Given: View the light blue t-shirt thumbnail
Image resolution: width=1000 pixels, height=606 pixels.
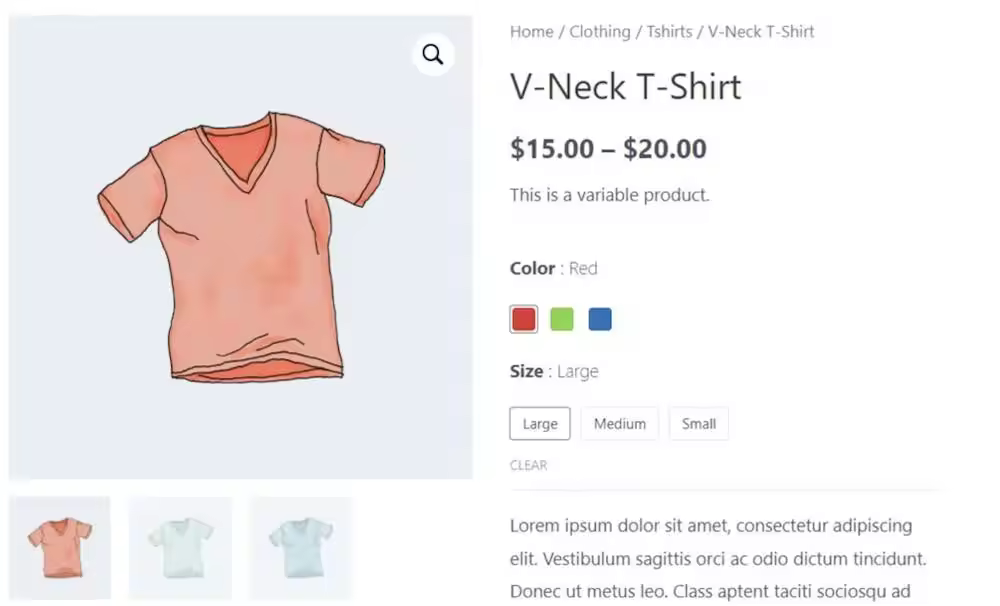Looking at the screenshot, I should [301, 548].
